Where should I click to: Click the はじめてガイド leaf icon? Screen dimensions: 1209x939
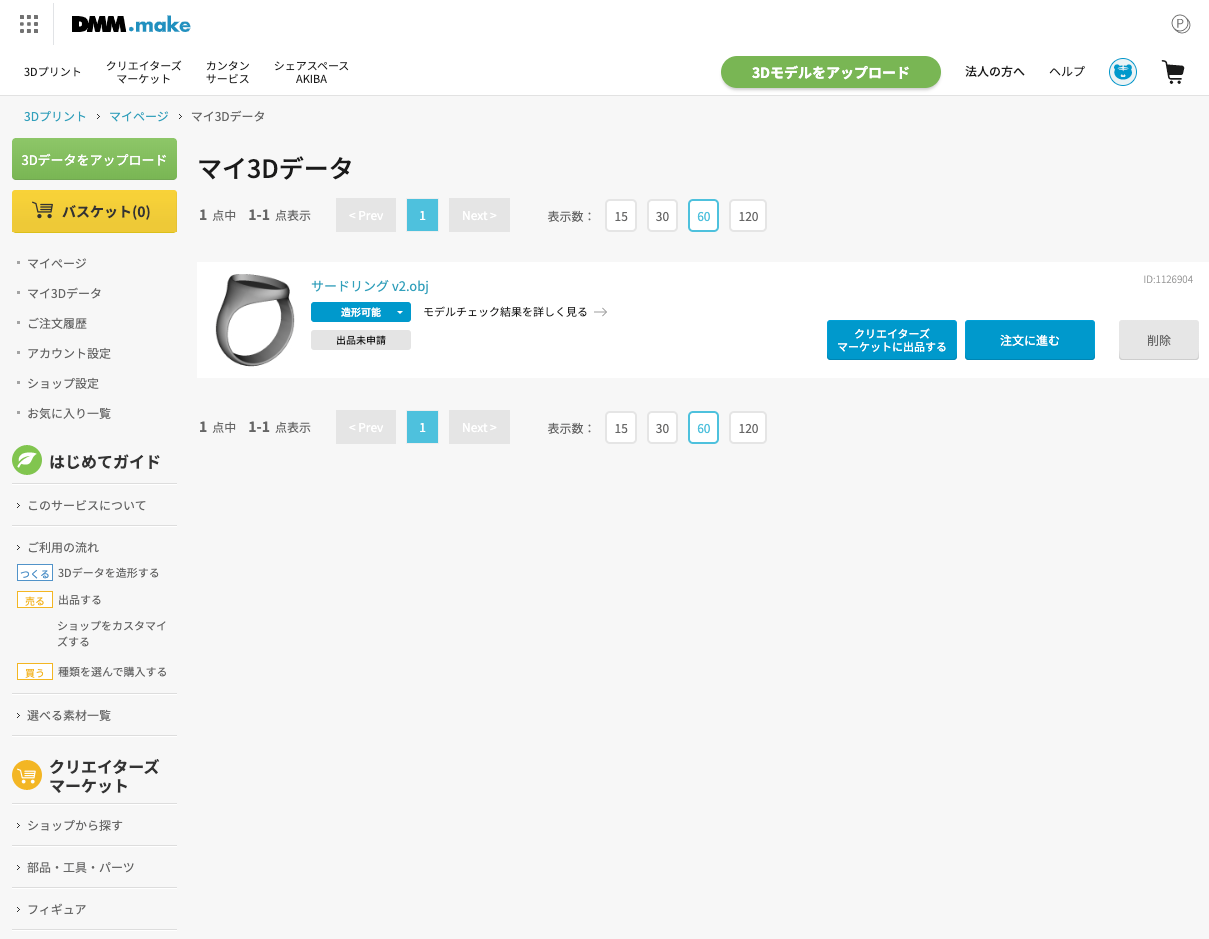pos(27,460)
